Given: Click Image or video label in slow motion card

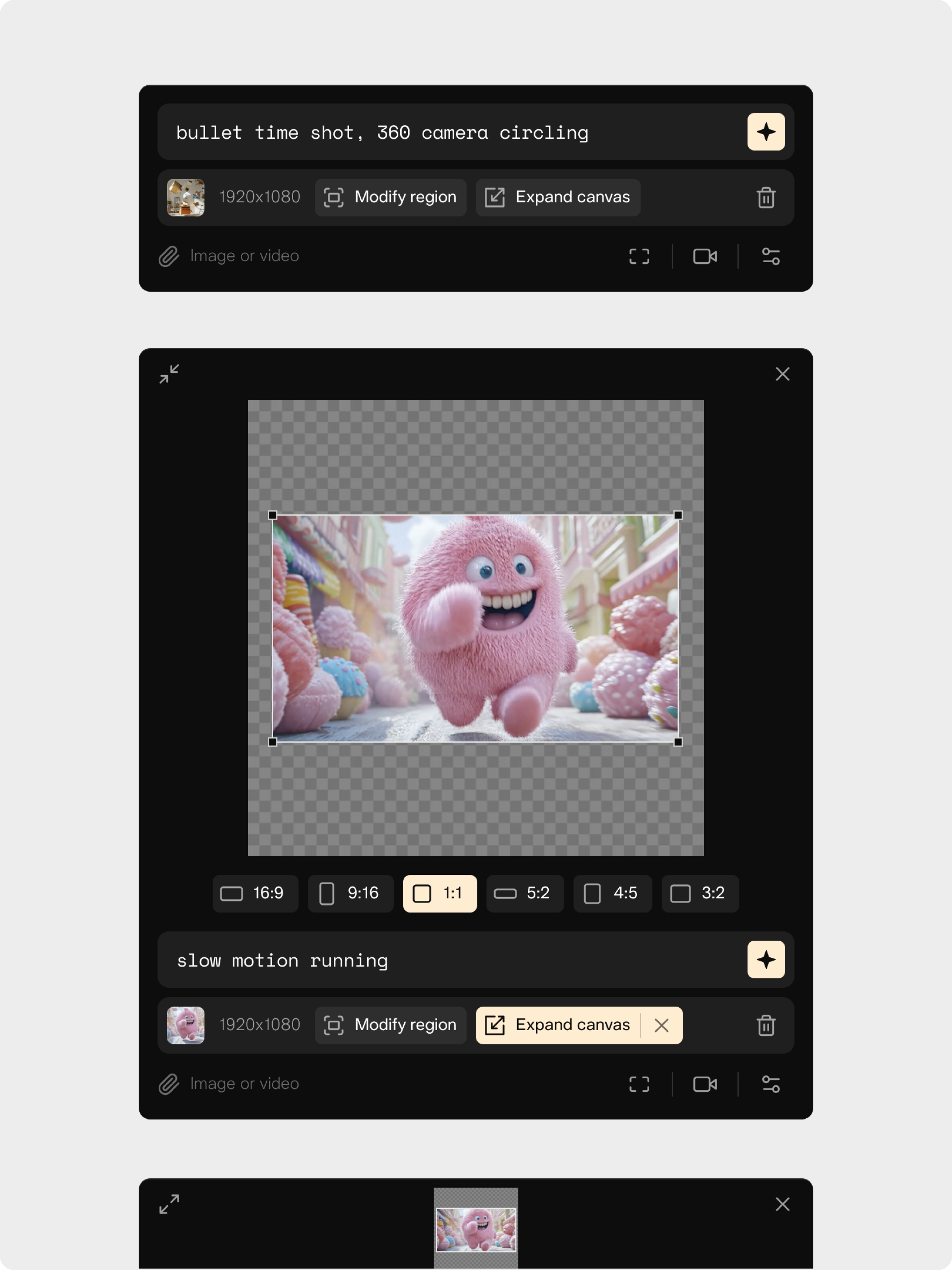Looking at the screenshot, I should pyautogui.click(x=244, y=1084).
